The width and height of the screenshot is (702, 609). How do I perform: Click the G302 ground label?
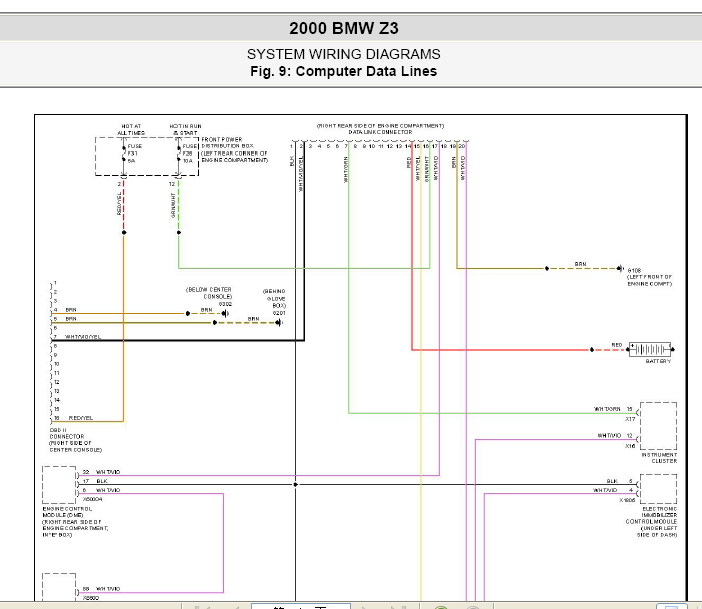click(225, 304)
